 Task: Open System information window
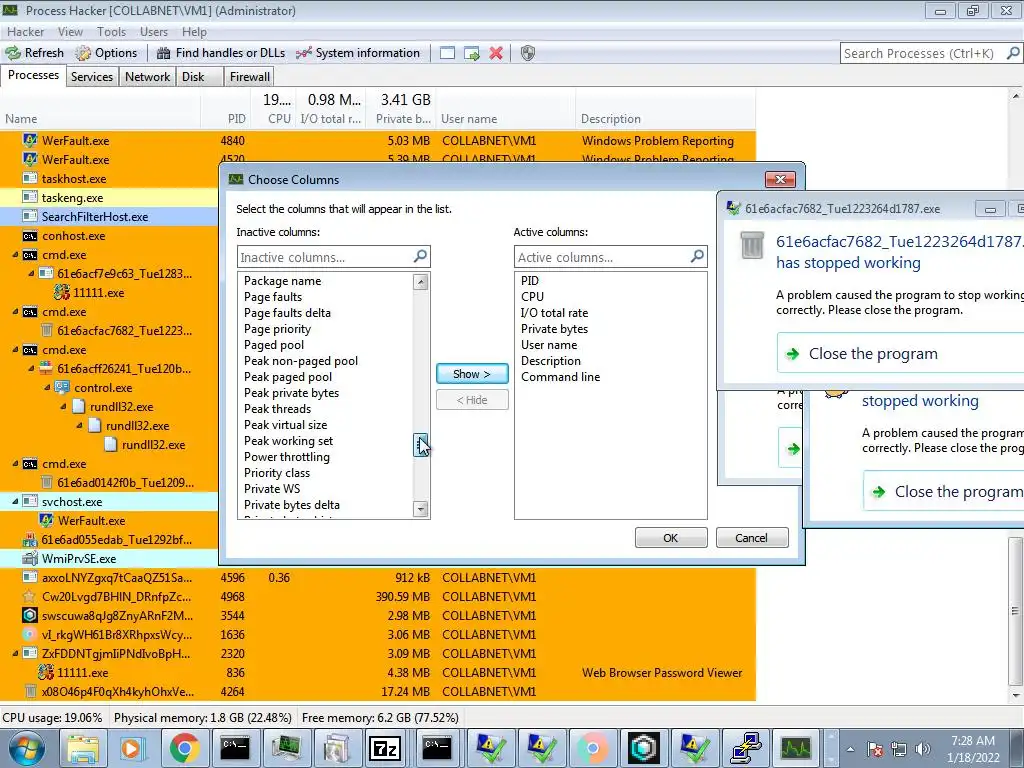point(358,53)
